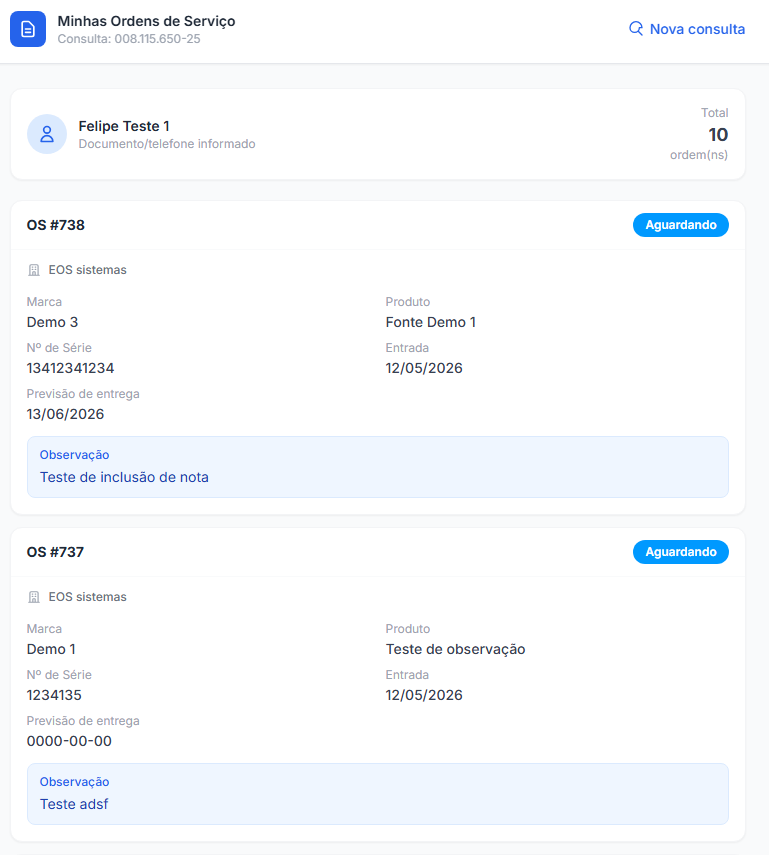Click the Aguardando badge on OS #737

681,552
